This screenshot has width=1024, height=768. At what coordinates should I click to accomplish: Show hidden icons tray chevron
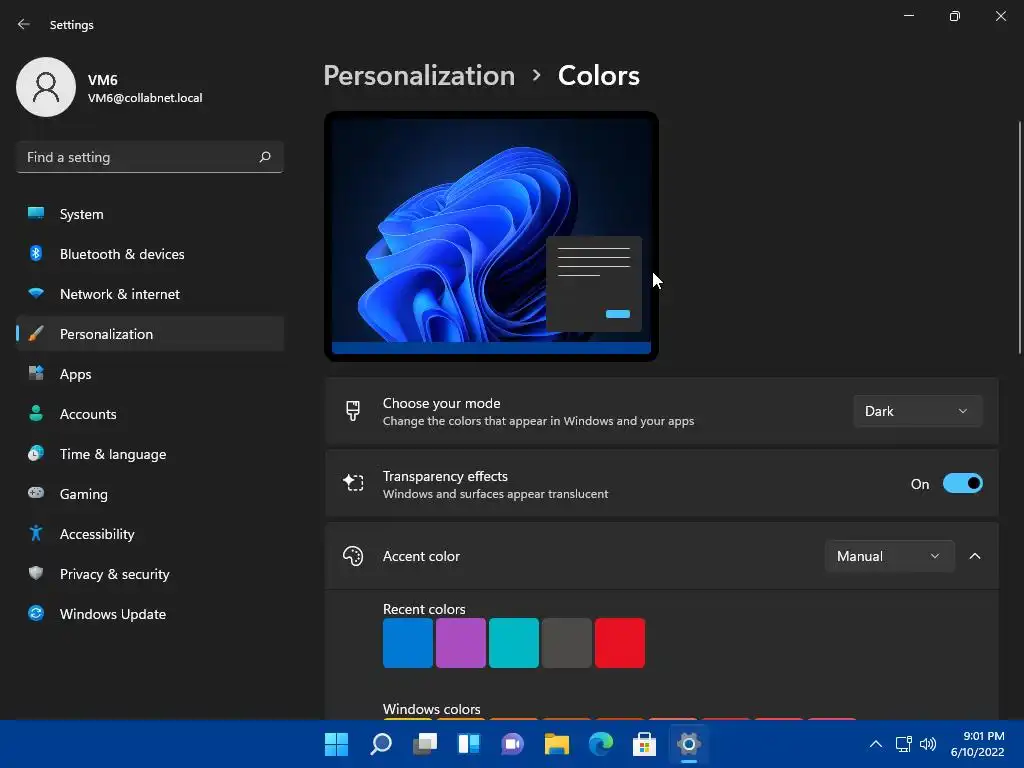coord(876,744)
